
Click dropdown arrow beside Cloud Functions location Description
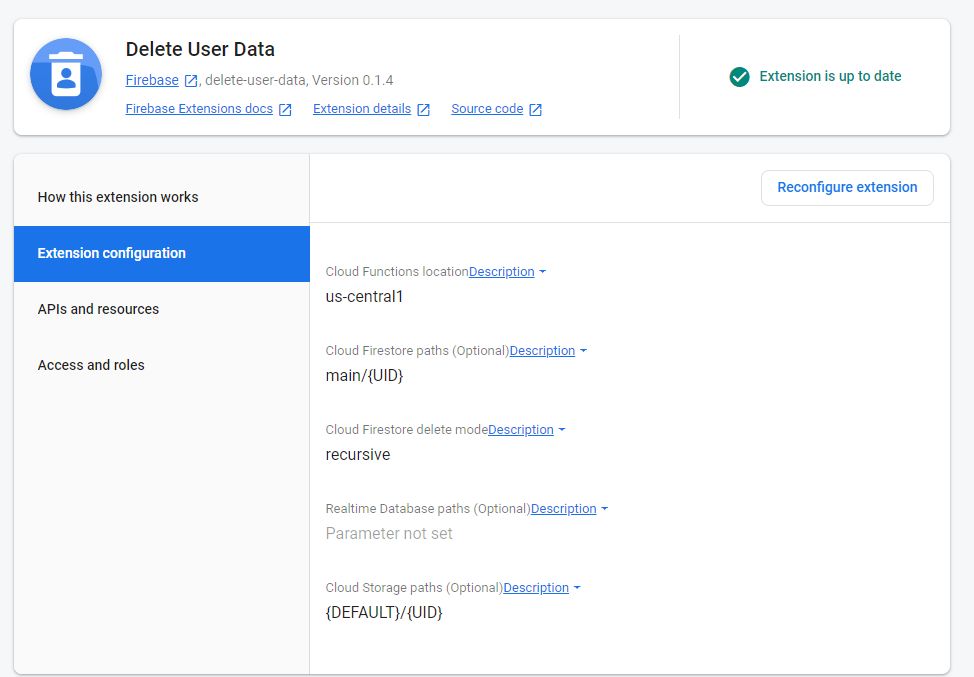tap(542, 272)
